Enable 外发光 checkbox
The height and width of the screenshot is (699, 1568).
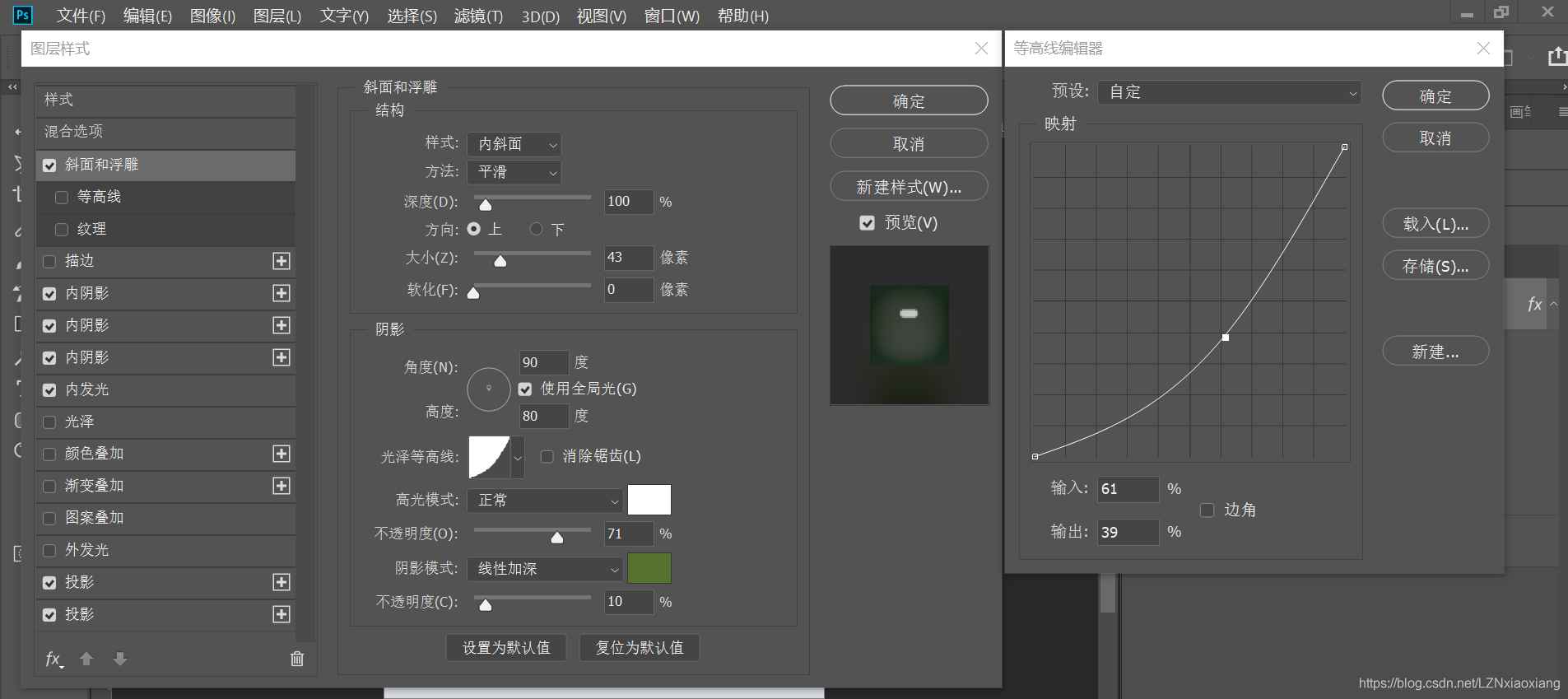pyautogui.click(x=49, y=551)
